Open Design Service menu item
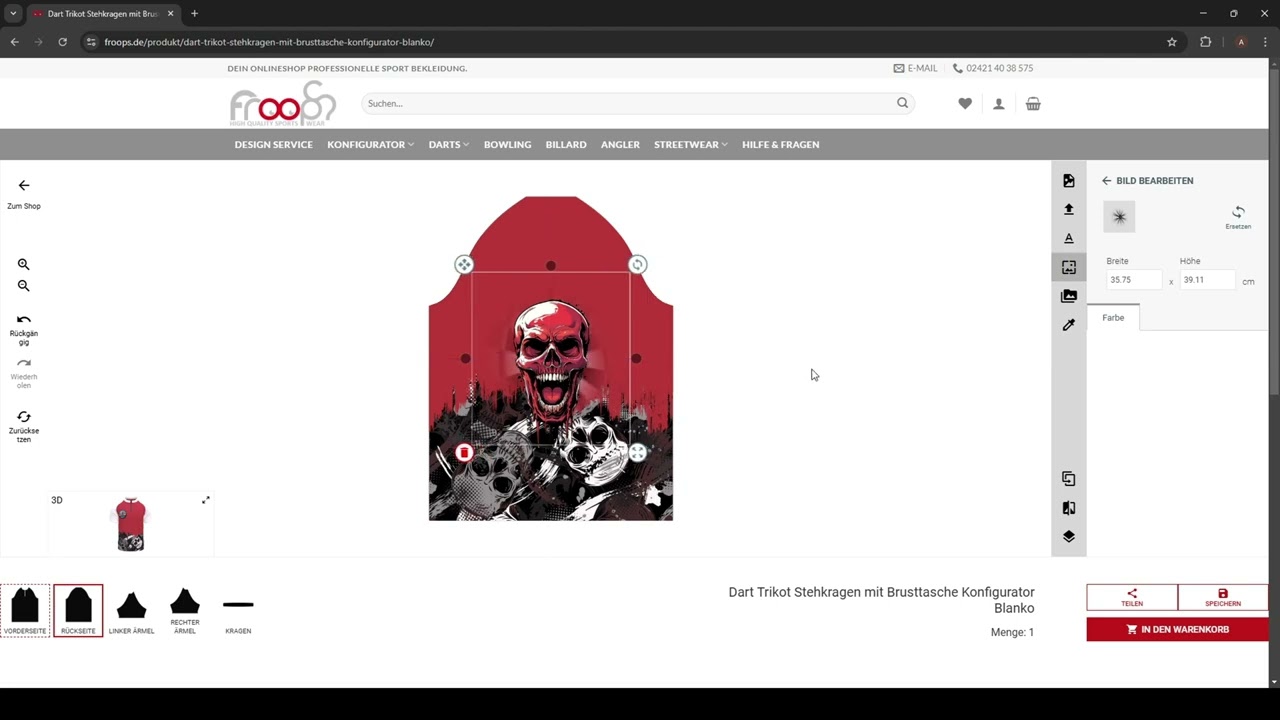Viewport: 1280px width, 720px height. tap(273, 145)
